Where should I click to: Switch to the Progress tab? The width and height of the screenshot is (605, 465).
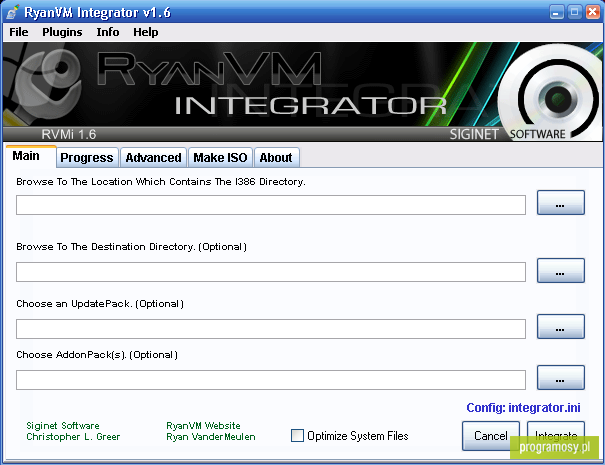87,157
